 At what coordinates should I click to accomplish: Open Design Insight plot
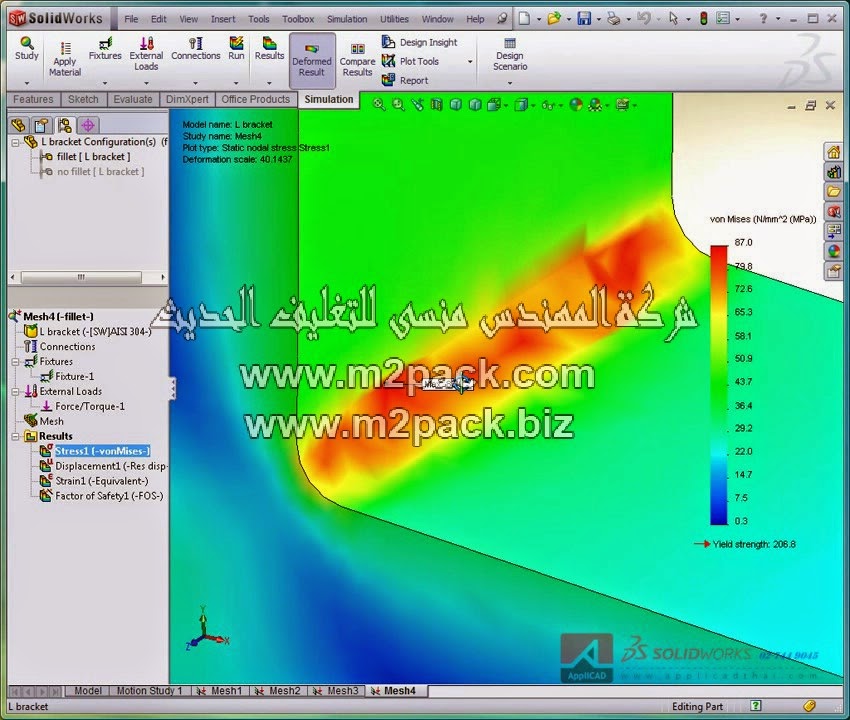click(420, 42)
